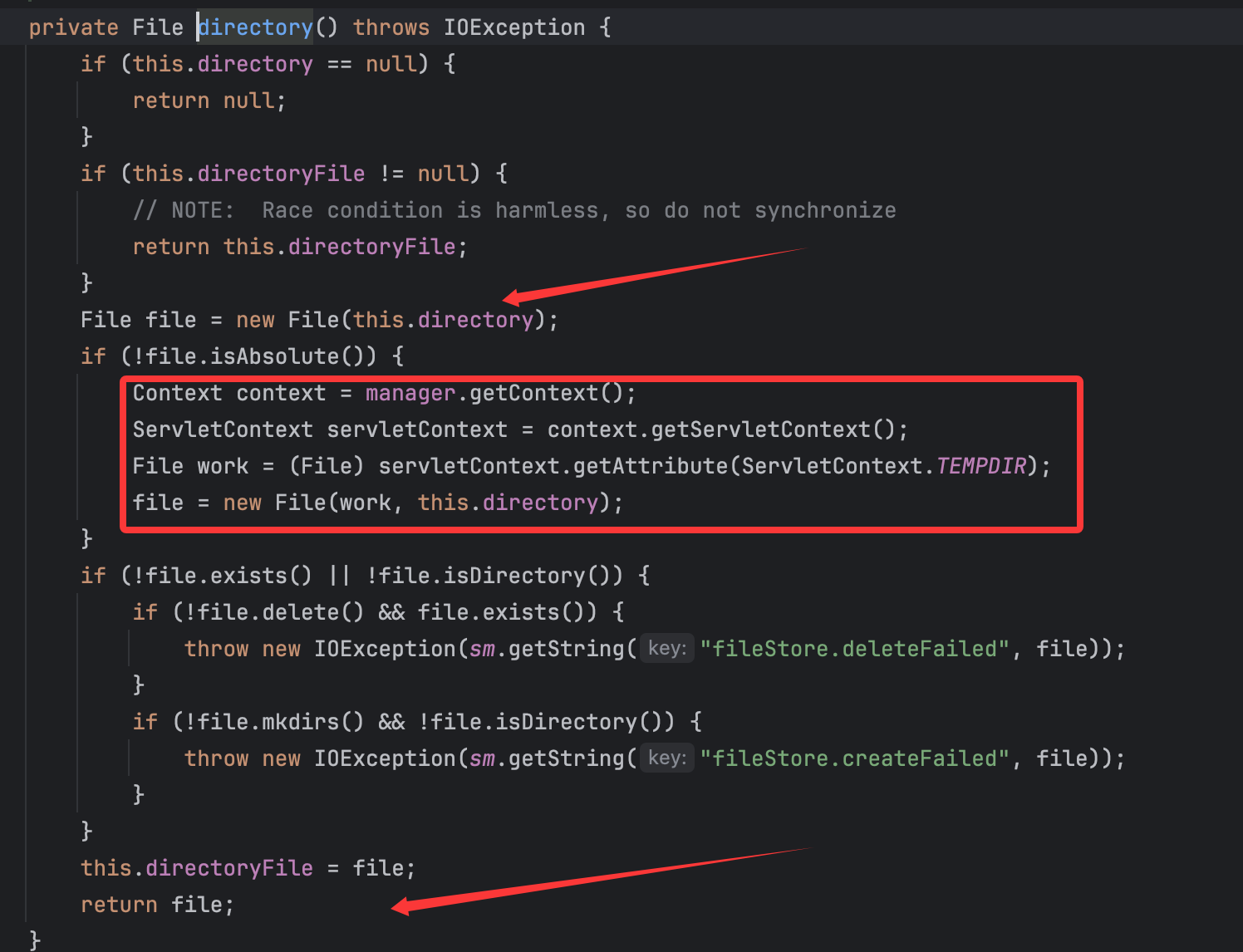The height and width of the screenshot is (952, 1243).
Task: Click IOException in the throws clause
Action: [513, 27]
